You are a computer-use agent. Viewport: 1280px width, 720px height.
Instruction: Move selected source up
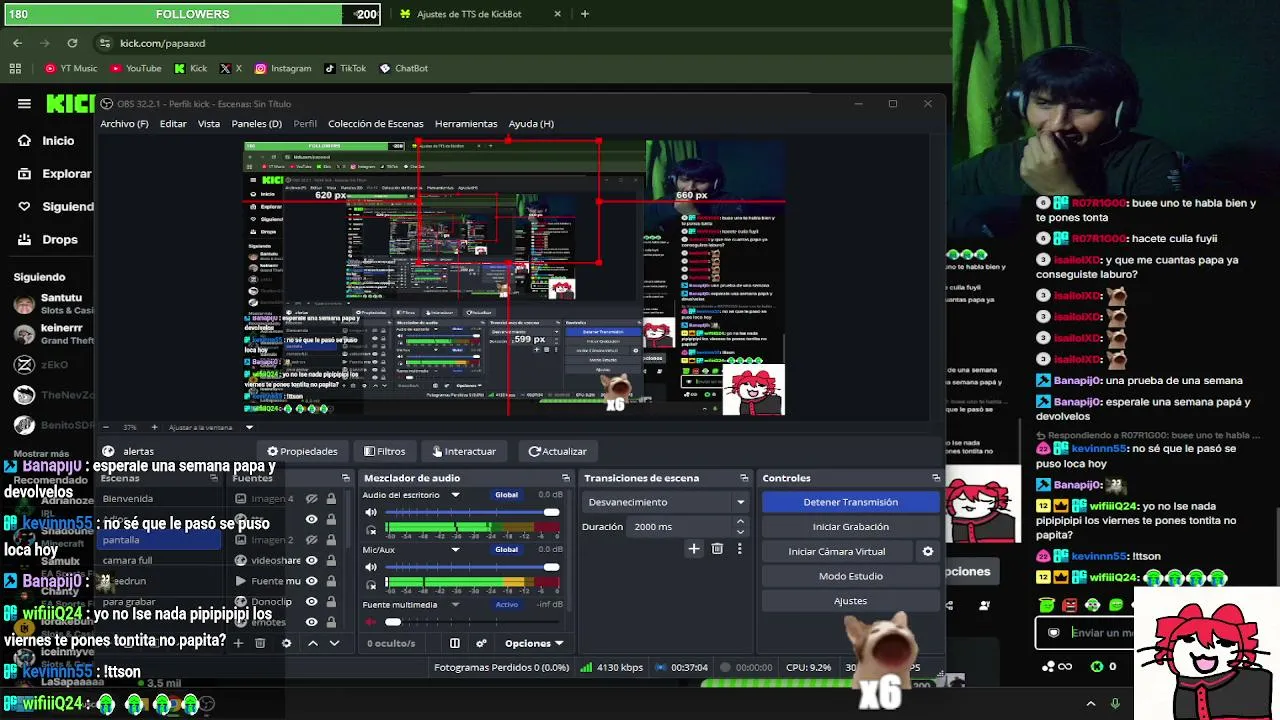[x=312, y=643]
